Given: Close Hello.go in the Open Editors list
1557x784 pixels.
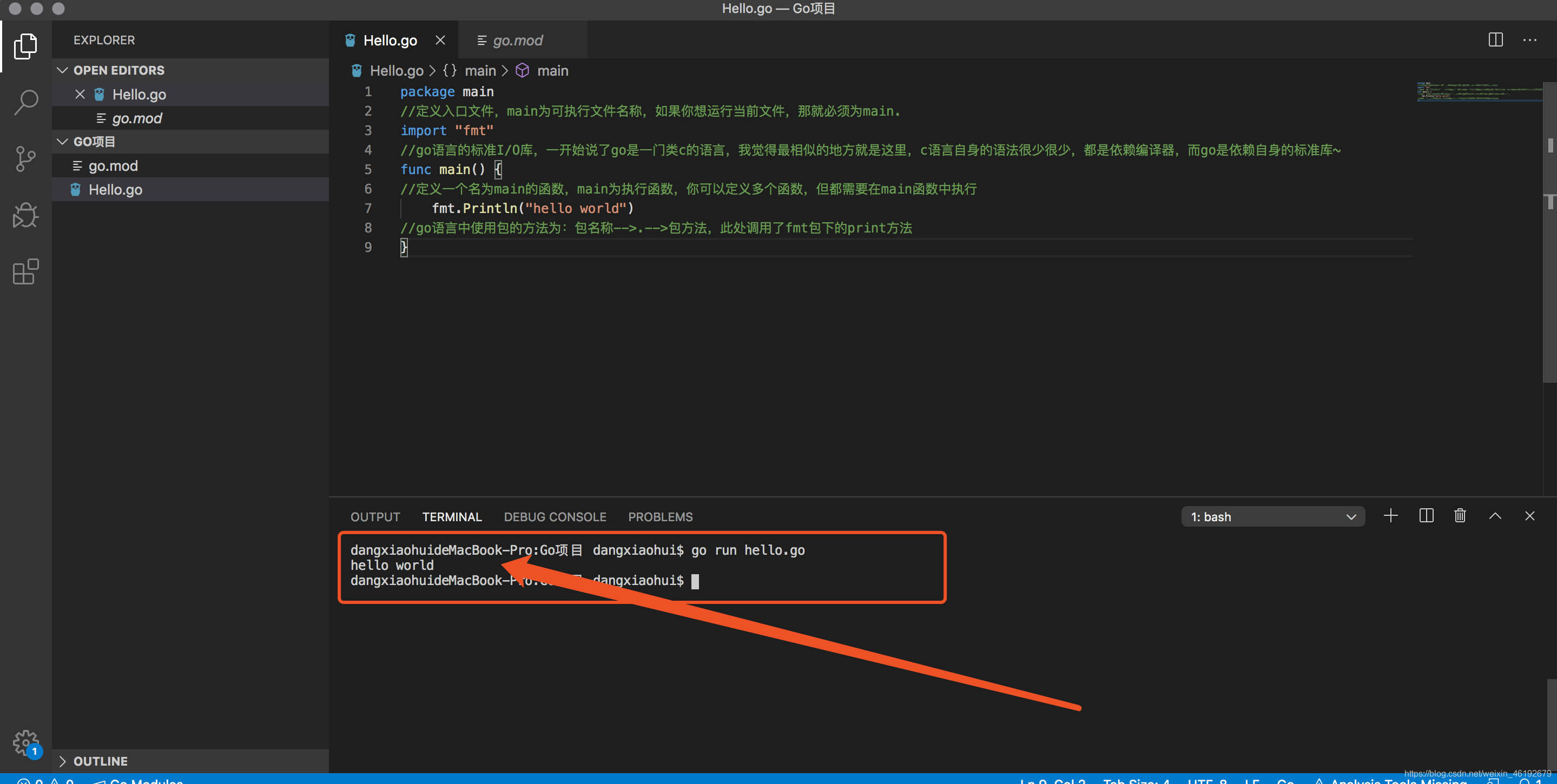Looking at the screenshot, I should click(80, 94).
